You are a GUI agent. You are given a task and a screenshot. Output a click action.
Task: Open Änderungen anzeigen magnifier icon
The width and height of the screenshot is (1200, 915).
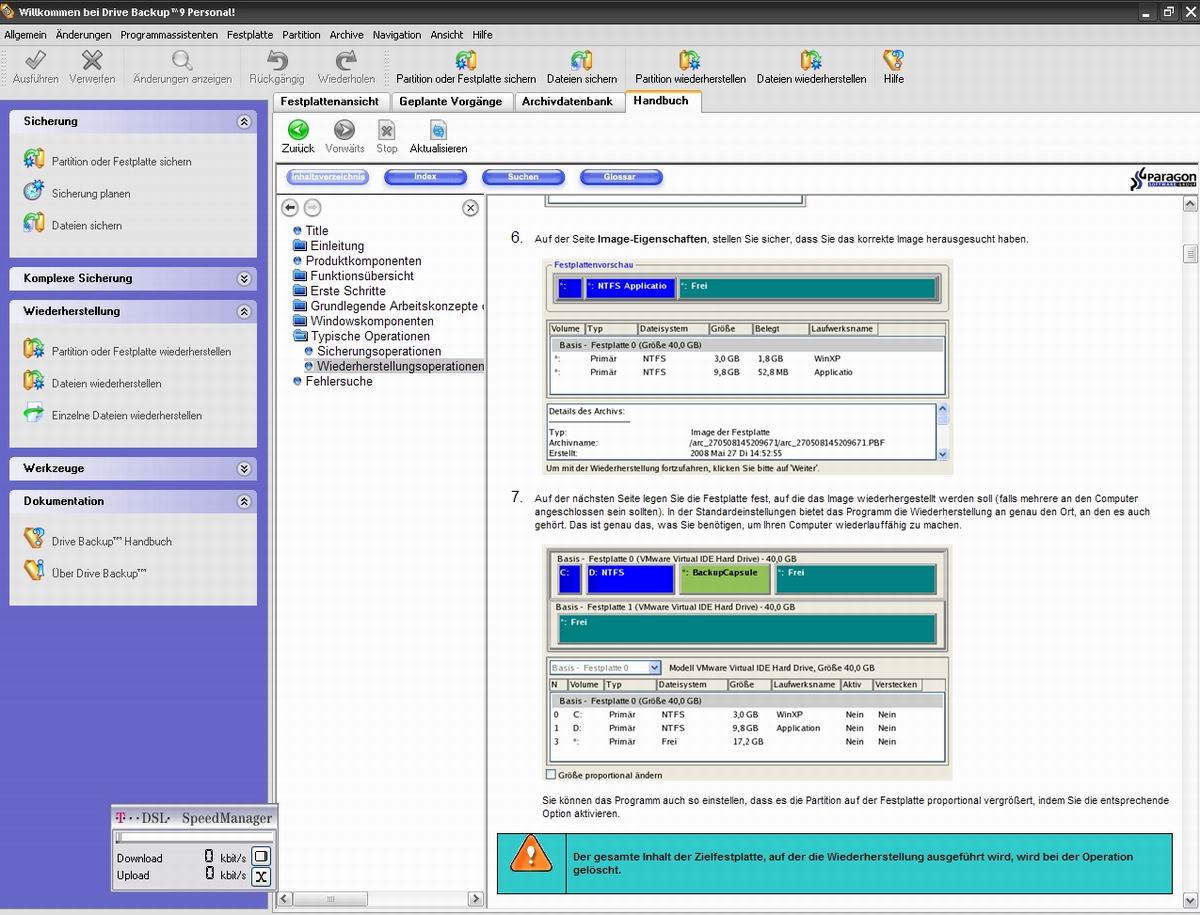[182, 60]
